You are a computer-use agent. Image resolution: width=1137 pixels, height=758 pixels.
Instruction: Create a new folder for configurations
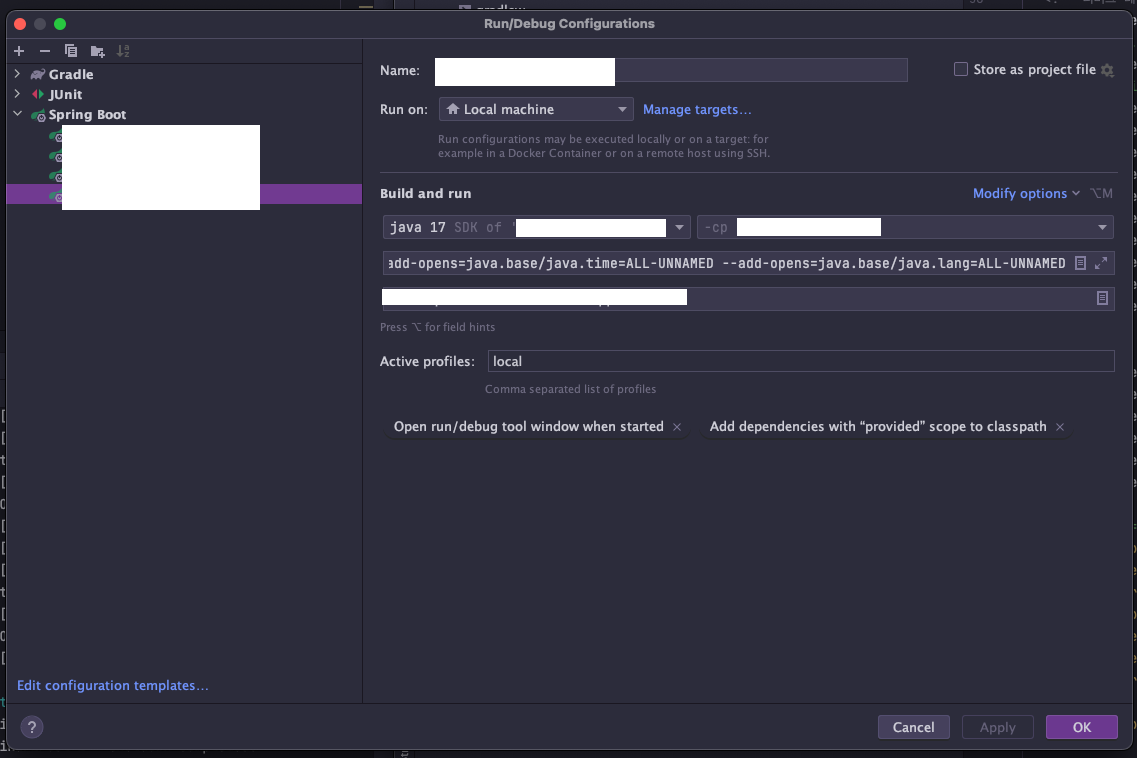(96, 50)
